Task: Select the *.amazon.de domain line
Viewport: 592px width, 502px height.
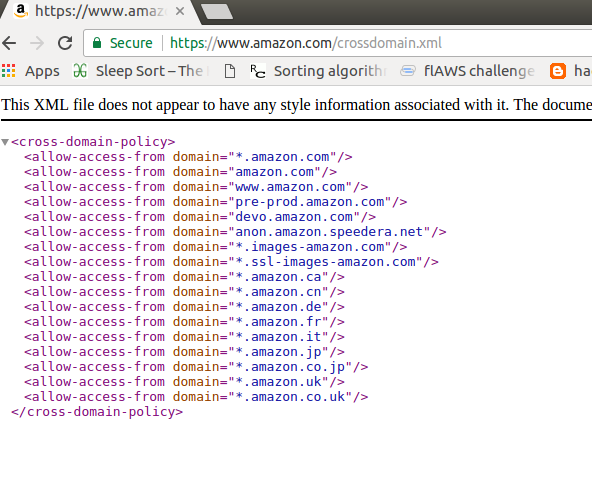Action: 185,307
